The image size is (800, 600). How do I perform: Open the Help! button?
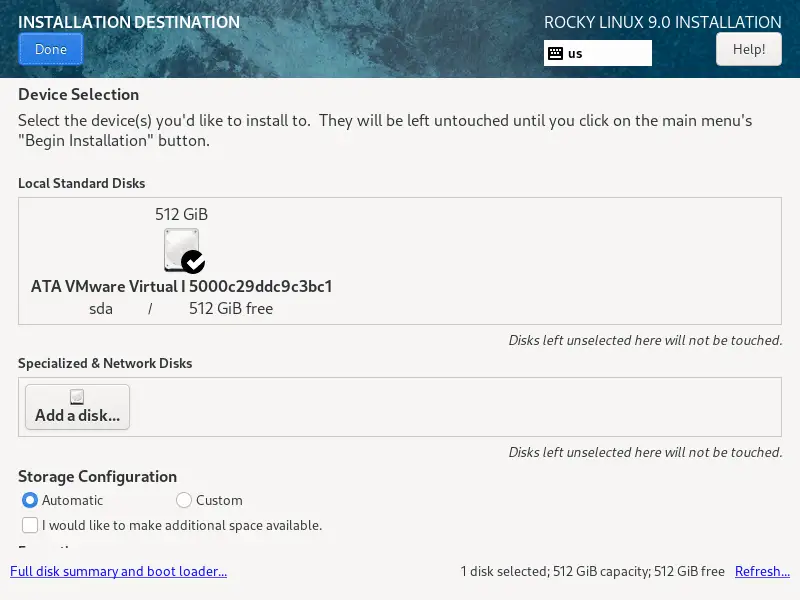(x=748, y=49)
